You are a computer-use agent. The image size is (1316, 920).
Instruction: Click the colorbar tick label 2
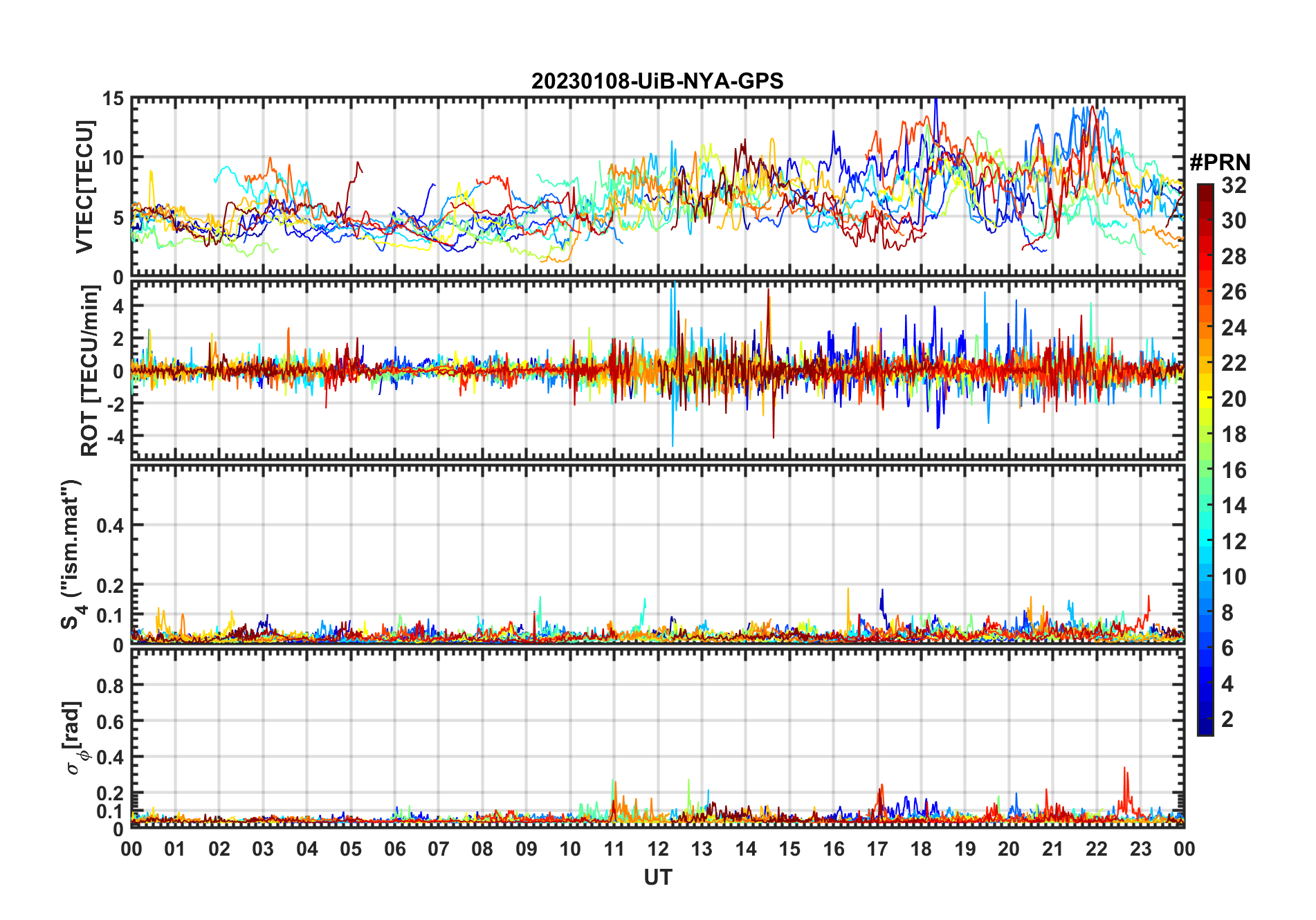[x=1227, y=719]
